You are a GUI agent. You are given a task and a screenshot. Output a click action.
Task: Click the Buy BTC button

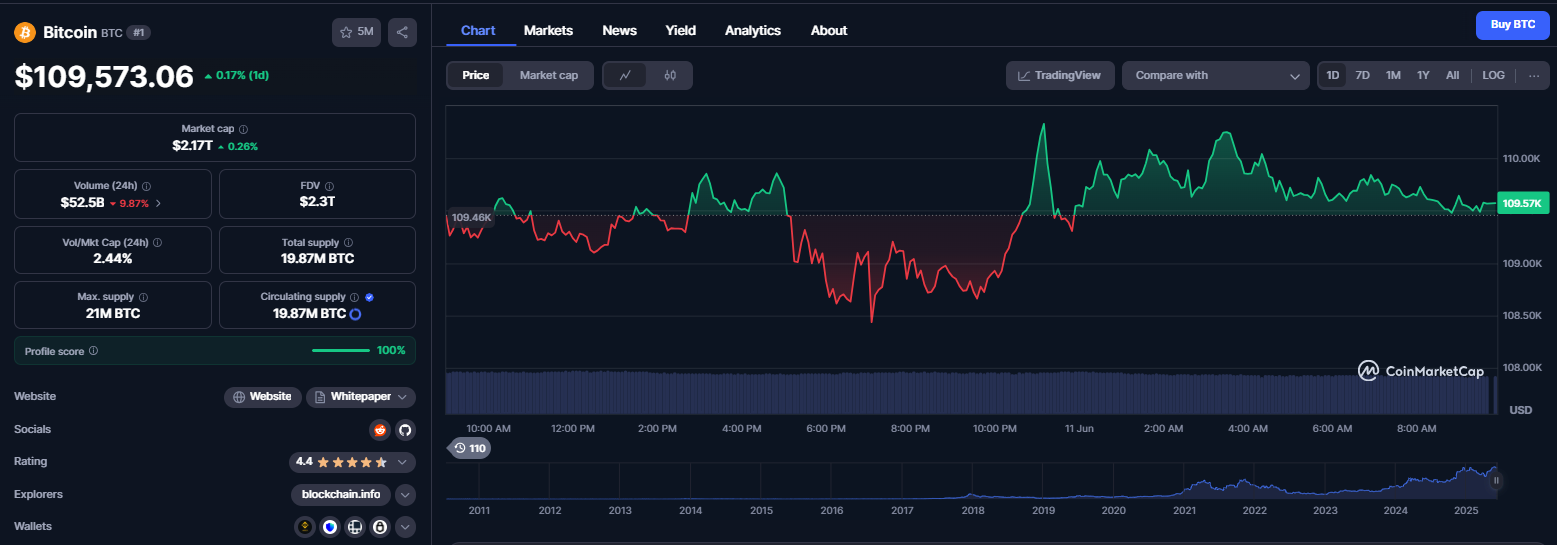click(1513, 24)
